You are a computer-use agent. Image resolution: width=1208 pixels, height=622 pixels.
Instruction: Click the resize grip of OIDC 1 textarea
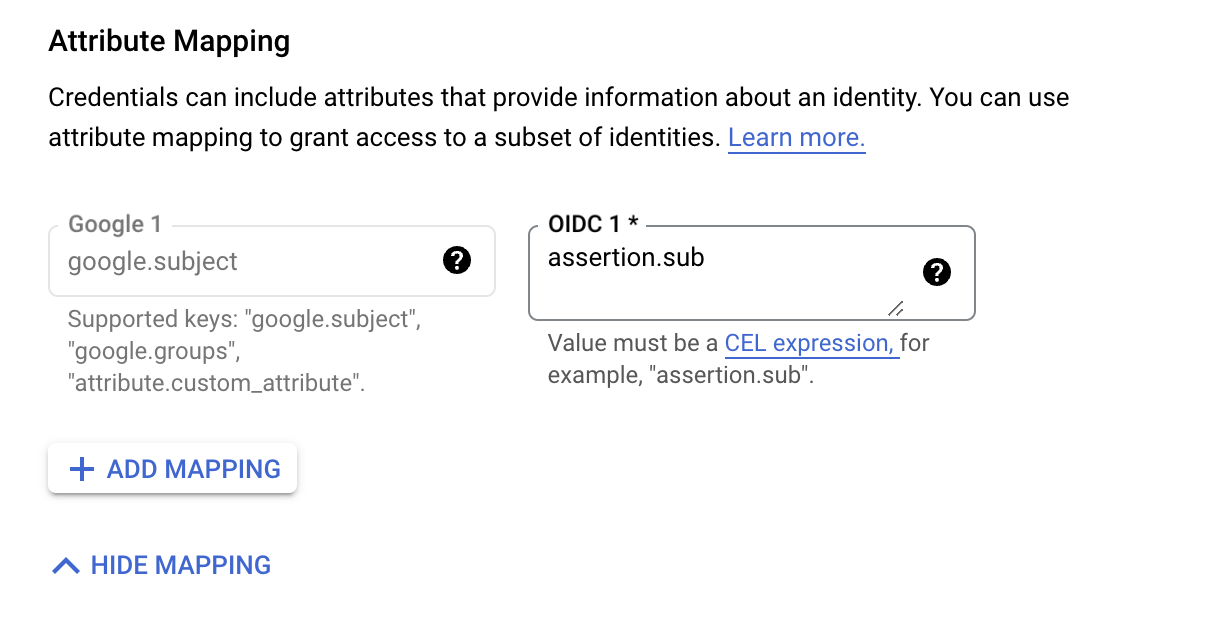[896, 307]
